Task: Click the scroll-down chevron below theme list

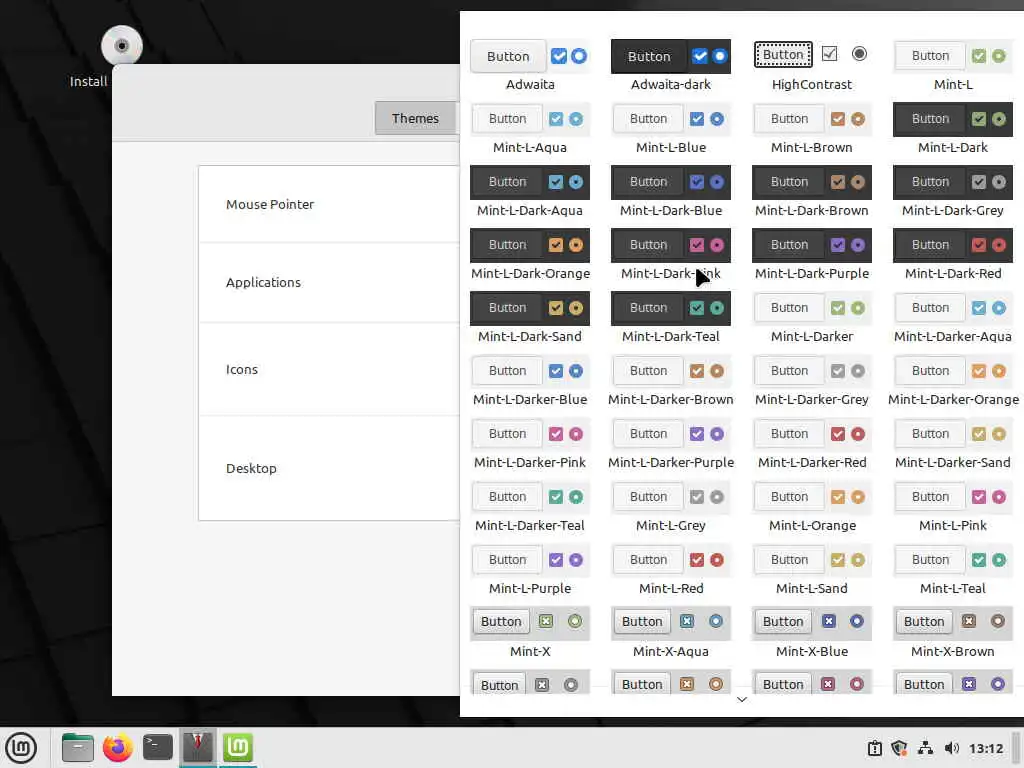Action: [742, 699]
